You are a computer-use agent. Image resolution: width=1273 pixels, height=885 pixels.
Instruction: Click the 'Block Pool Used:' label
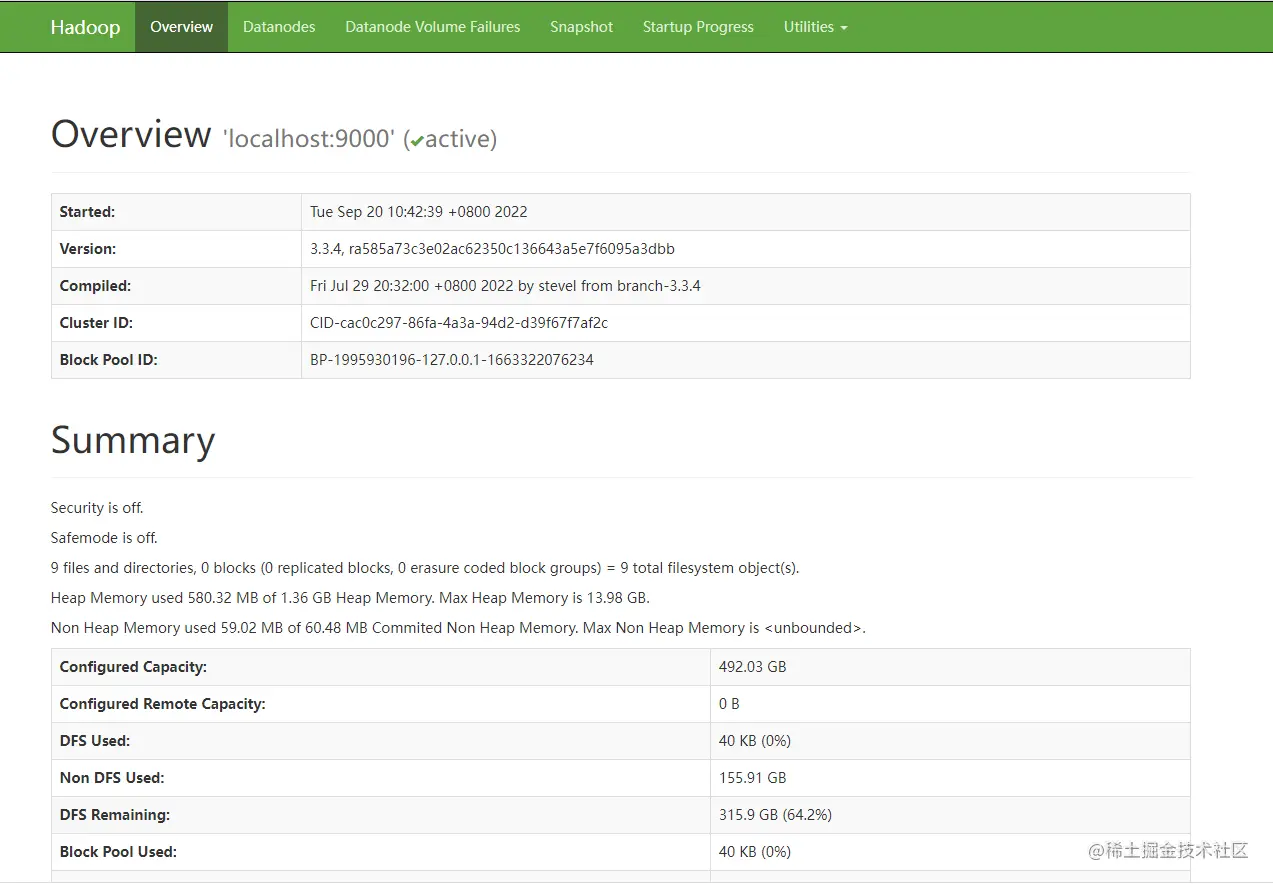pos(118,852)
